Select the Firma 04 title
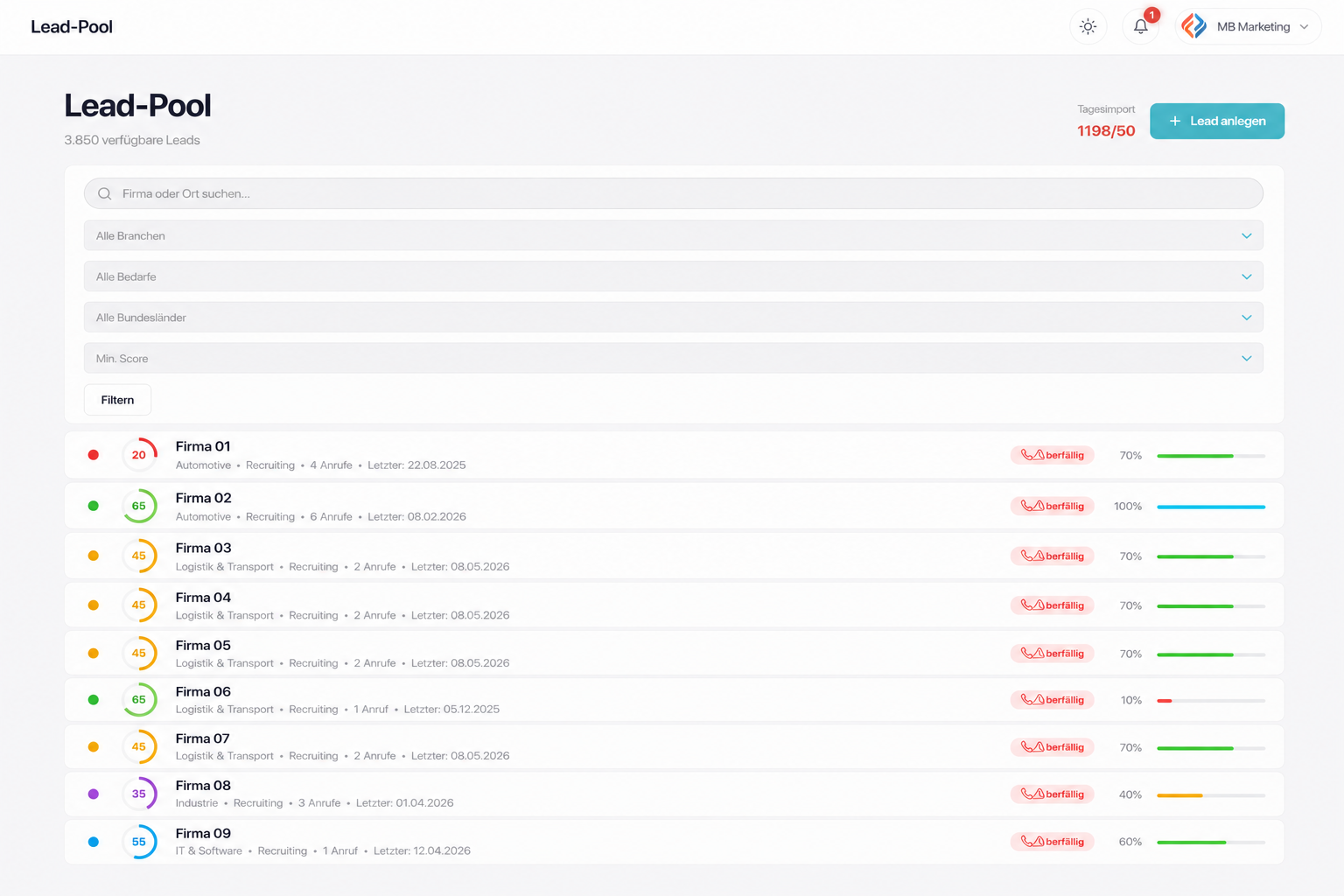 [203, 598]
